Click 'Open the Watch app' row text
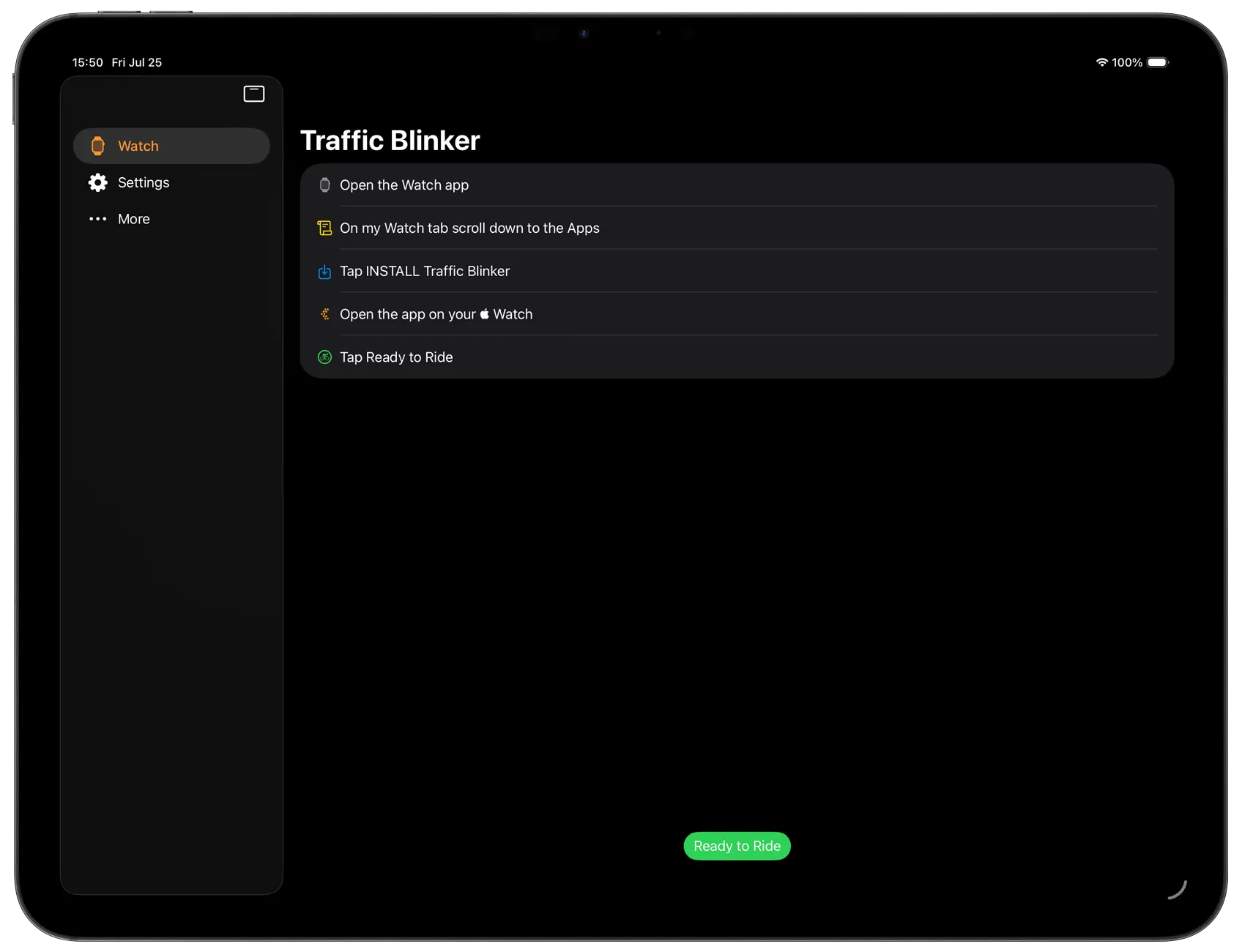The image size is (1242, 952). pyautogui.click(x=404, y=185)
